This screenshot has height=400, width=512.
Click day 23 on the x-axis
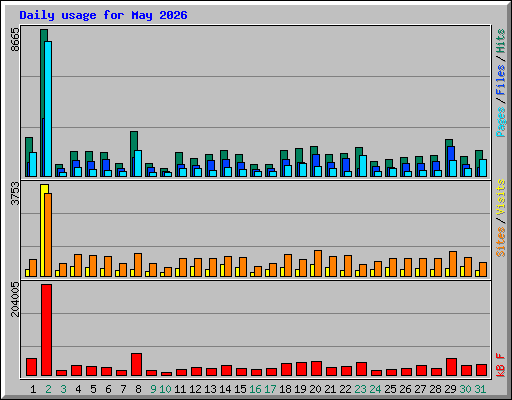pyautogui.click(x=360, y=389)
